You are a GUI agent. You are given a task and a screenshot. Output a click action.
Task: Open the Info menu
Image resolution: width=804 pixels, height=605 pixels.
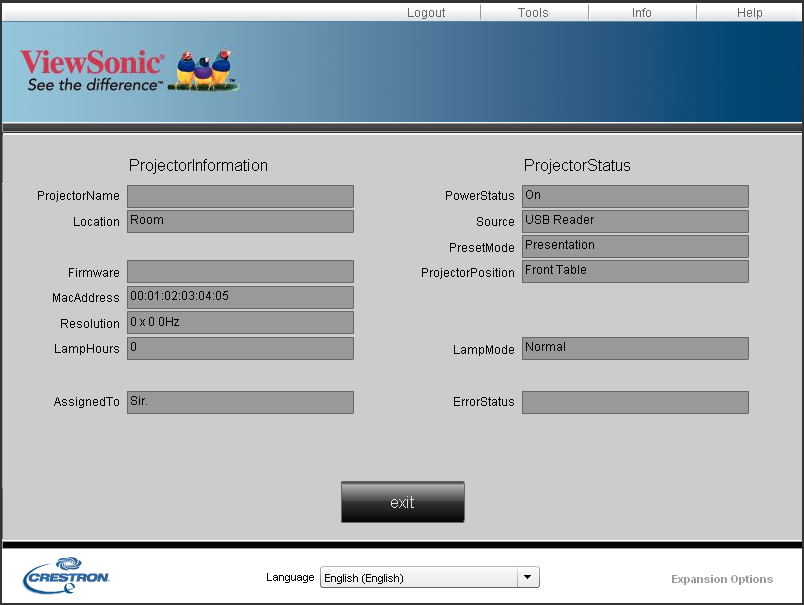641,13
